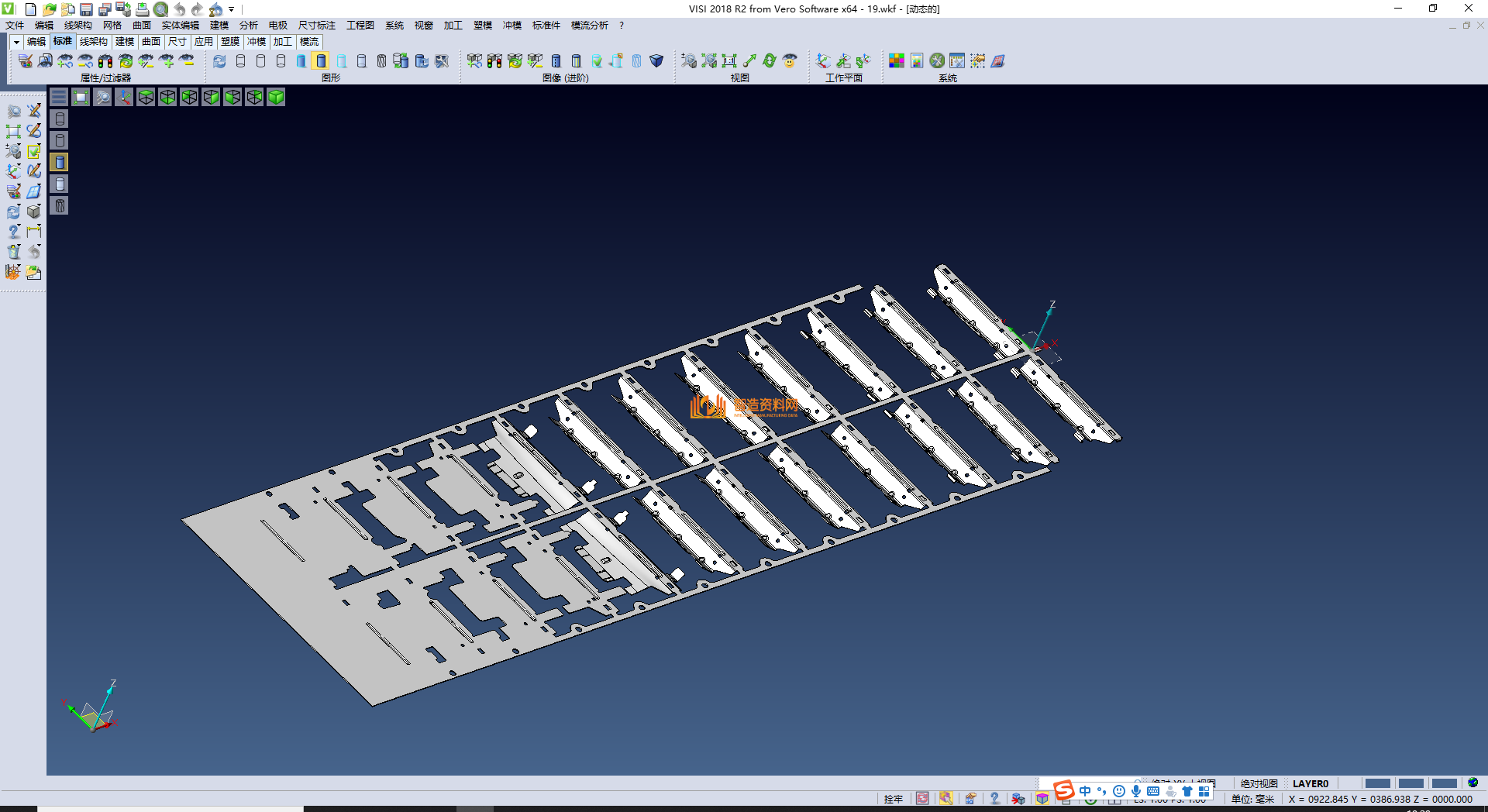
Task: Toggle active shading mode in left viewport strip
Action: 60,162
